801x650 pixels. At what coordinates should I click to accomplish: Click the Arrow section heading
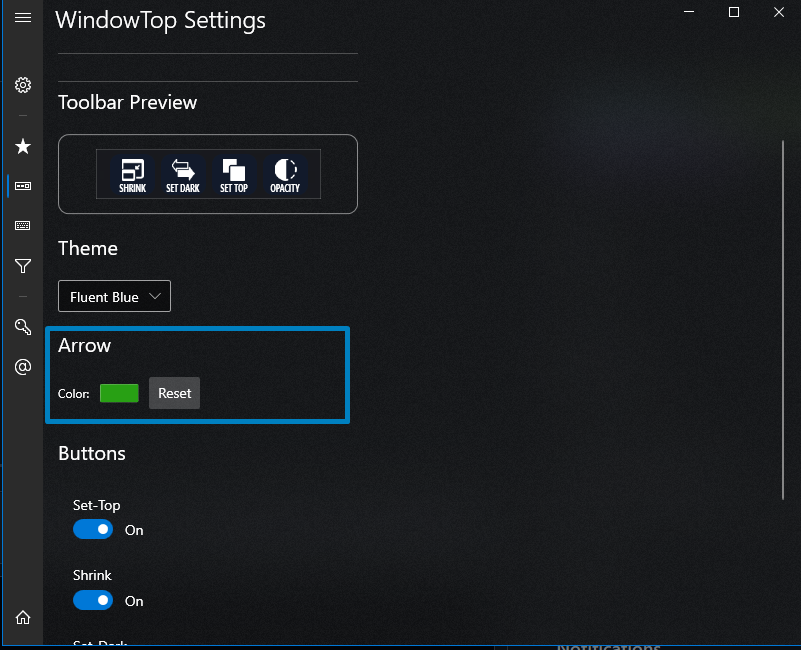[84, 345]
